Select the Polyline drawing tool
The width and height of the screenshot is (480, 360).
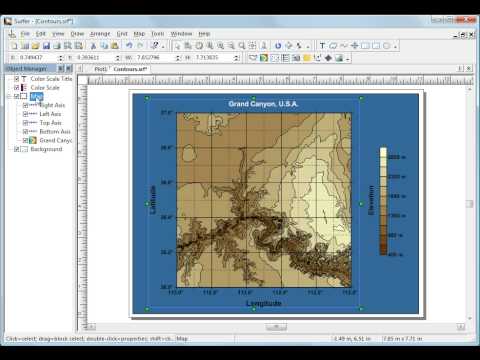tap(344, 46)
